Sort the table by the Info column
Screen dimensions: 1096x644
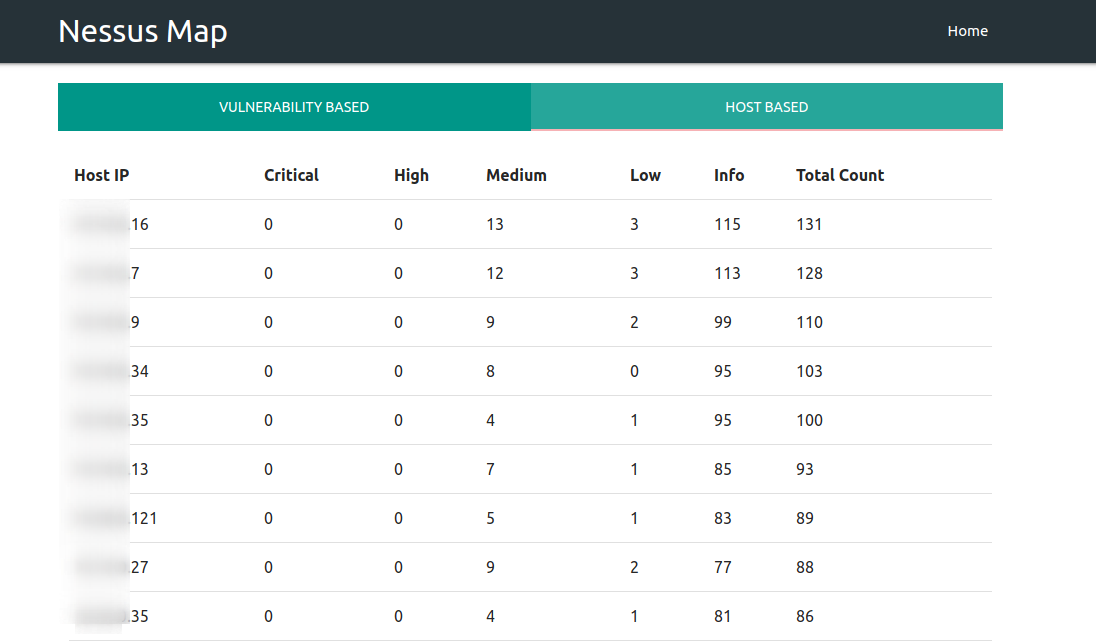click(728, 175)
